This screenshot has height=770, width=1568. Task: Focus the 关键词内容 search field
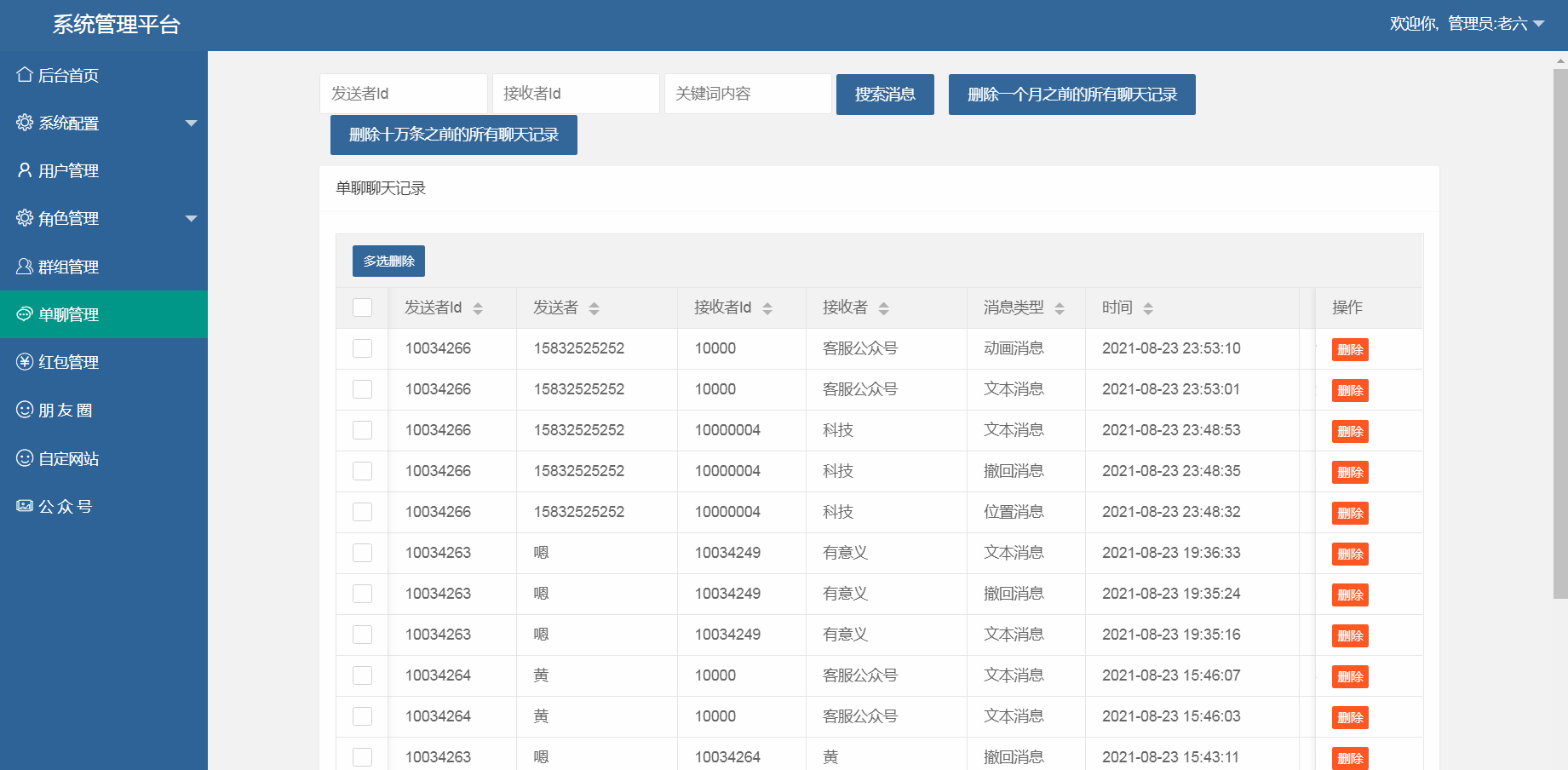pyautogui.click(x=748, y=94)
